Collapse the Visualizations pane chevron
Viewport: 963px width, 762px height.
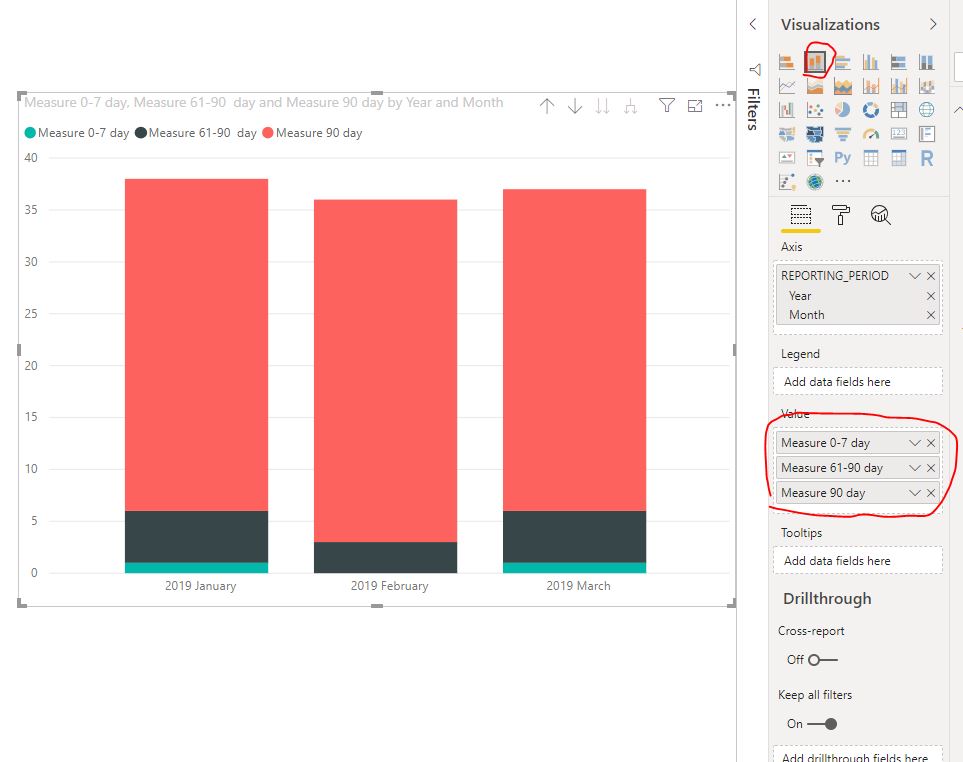click(933, 24)
